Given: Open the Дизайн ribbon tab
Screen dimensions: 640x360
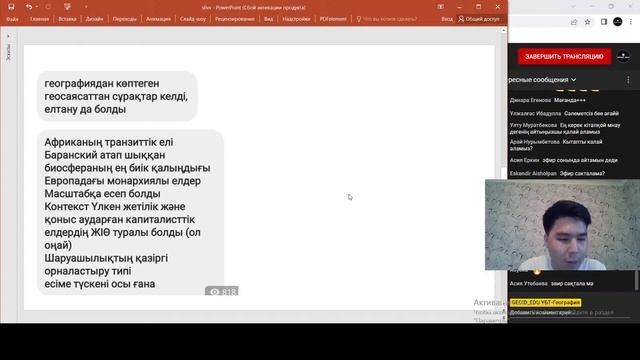Looking at the screenshot, I should pyautogui.click(x=94, y=19).
